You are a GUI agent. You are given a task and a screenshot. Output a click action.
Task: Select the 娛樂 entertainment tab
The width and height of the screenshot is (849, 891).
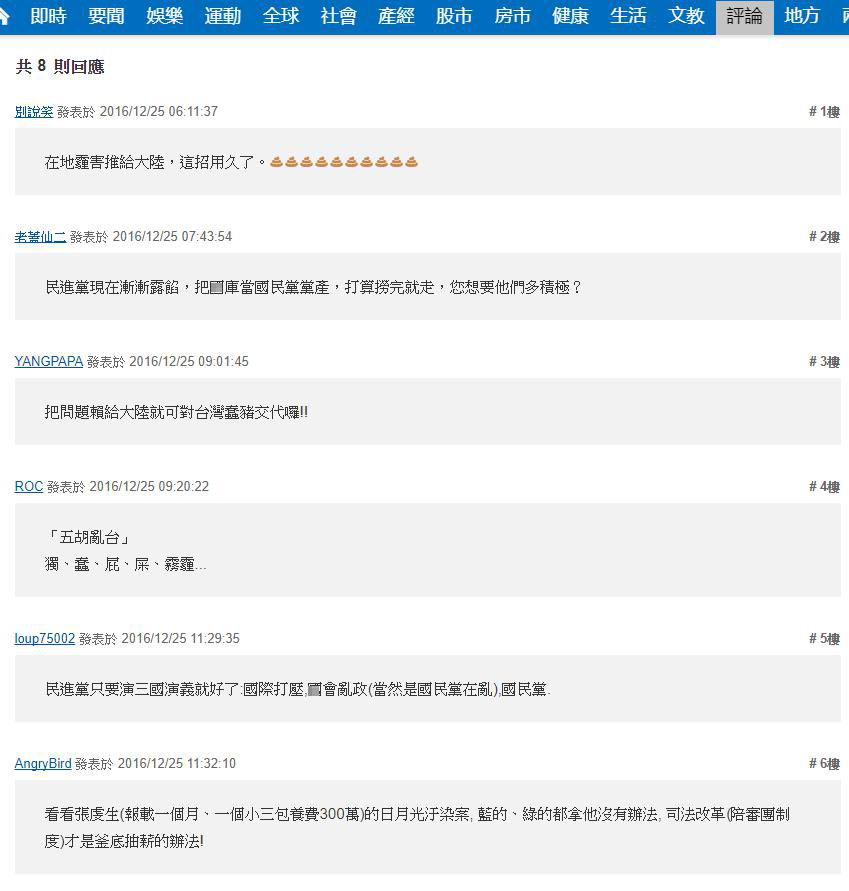pos(164,16)
